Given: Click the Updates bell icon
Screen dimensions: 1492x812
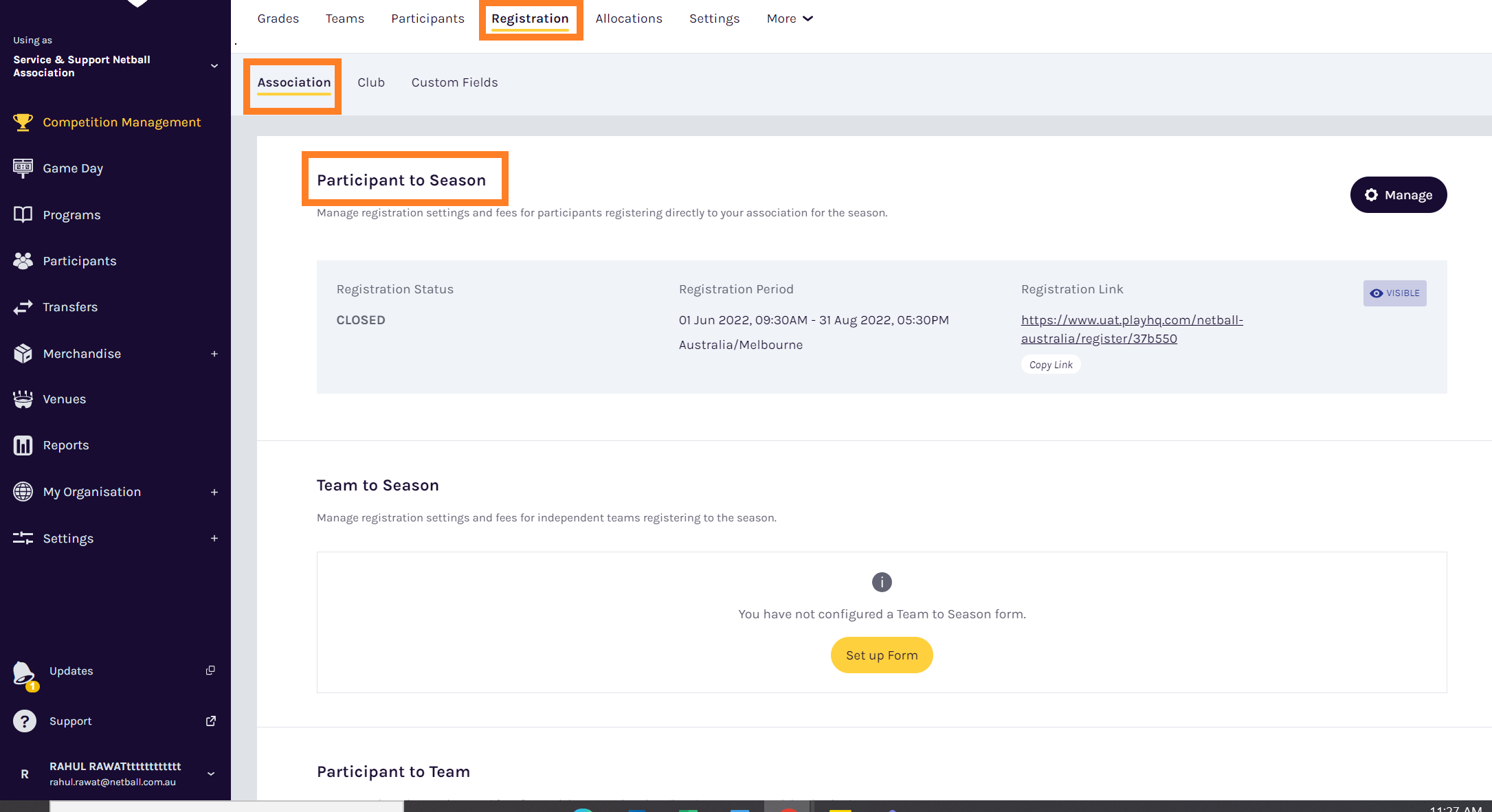Looking at the screenshot, I should click(24, 673).
